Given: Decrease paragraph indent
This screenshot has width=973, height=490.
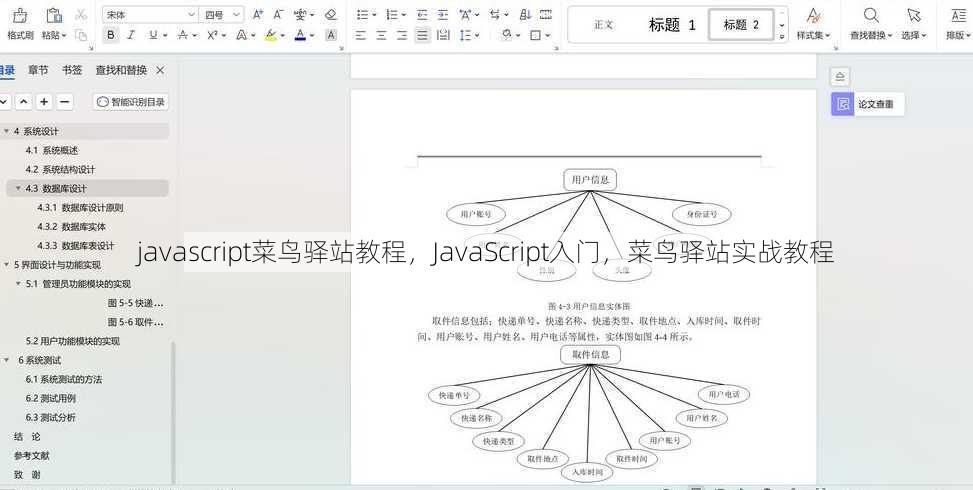Looking at the screenshot, I should pos(423,14).
